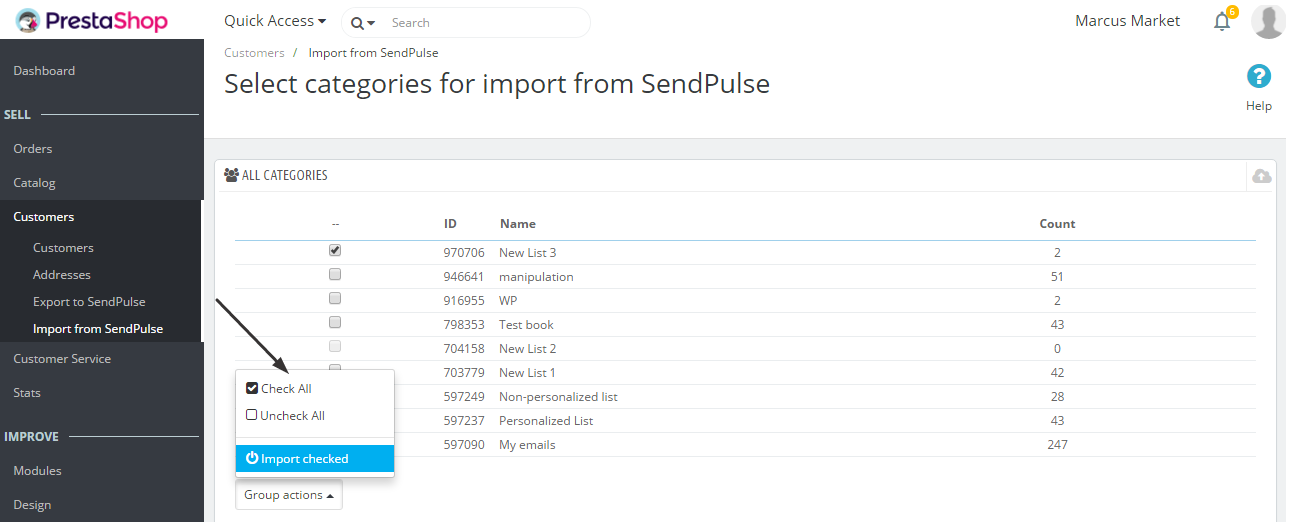Focus the Search input field
Viewport: 1294px width, 522px height.
485,22
